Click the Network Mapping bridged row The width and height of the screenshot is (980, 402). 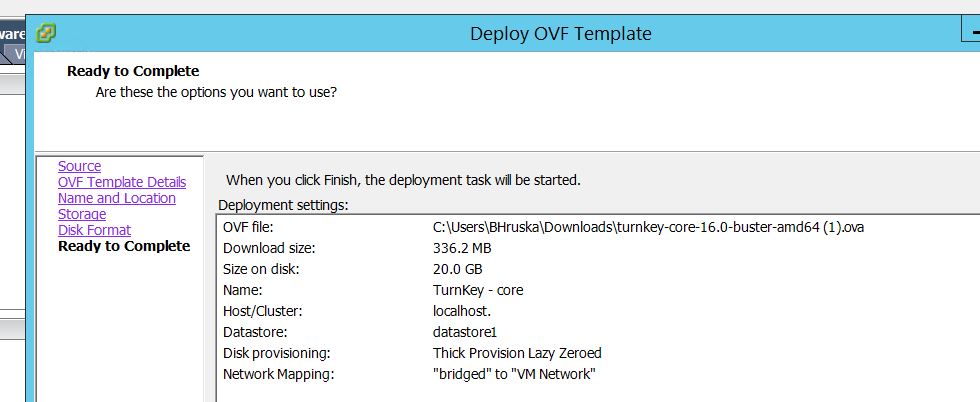pos(514,374)
